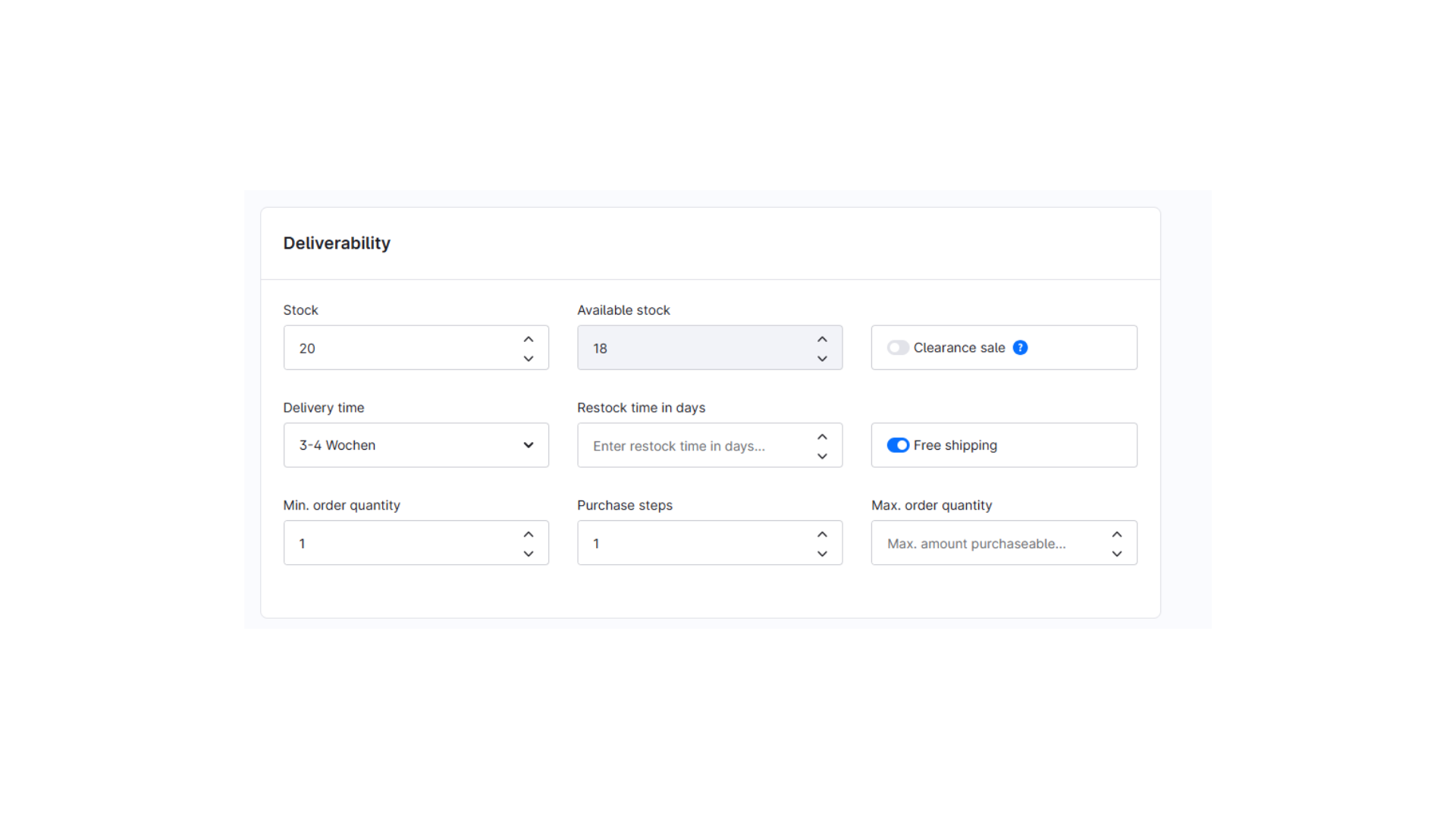Viewport: 1456px width, 819px height.
Task: Disable the Free shipping toggle
Action: click(x=898, y=445)
